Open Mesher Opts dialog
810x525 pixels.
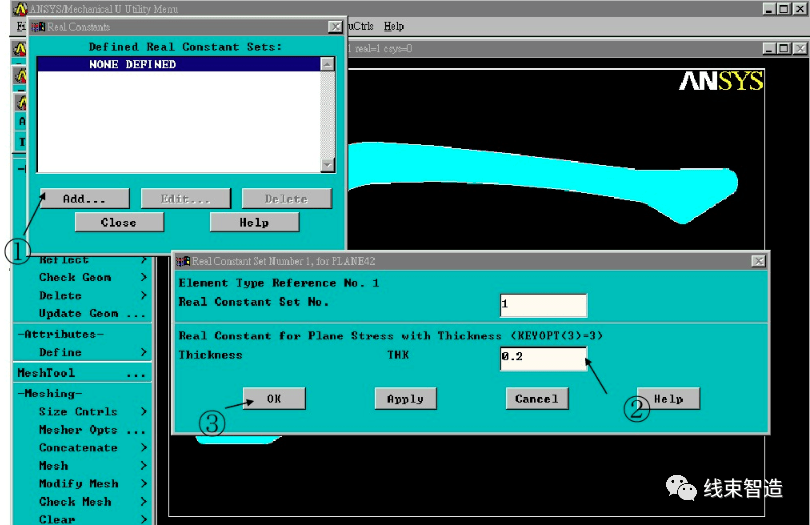point(92,429)
